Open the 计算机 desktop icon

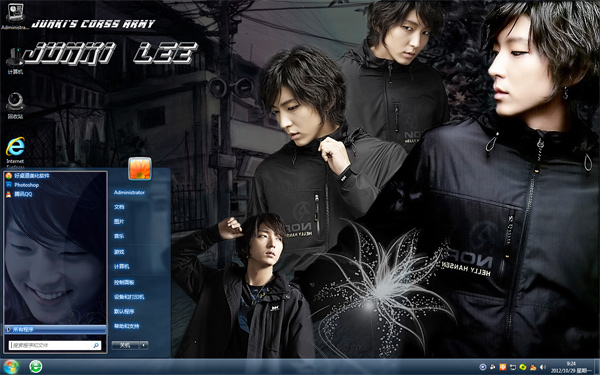click(x=15, y=60)
